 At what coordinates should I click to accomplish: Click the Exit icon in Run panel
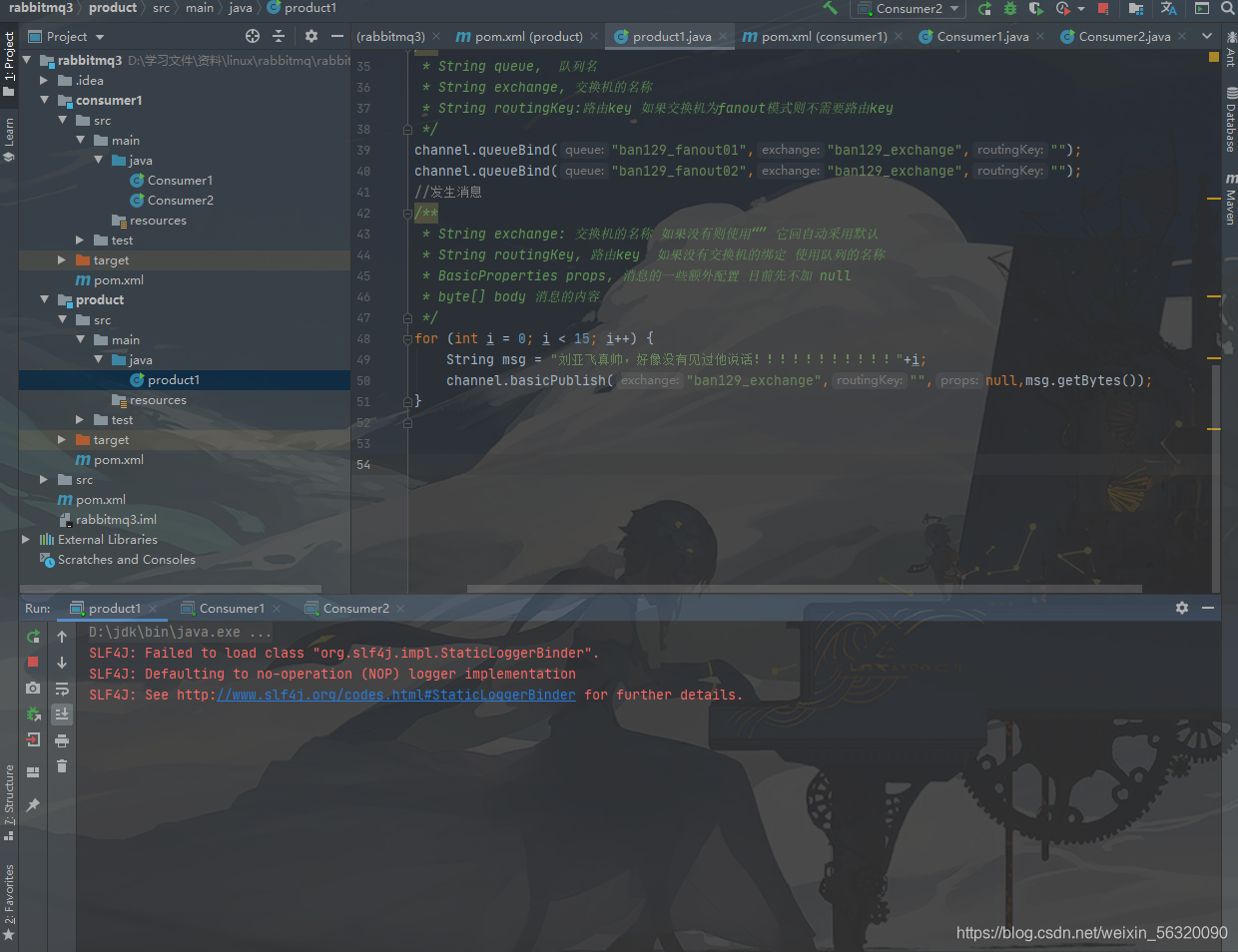click(33, 739)
